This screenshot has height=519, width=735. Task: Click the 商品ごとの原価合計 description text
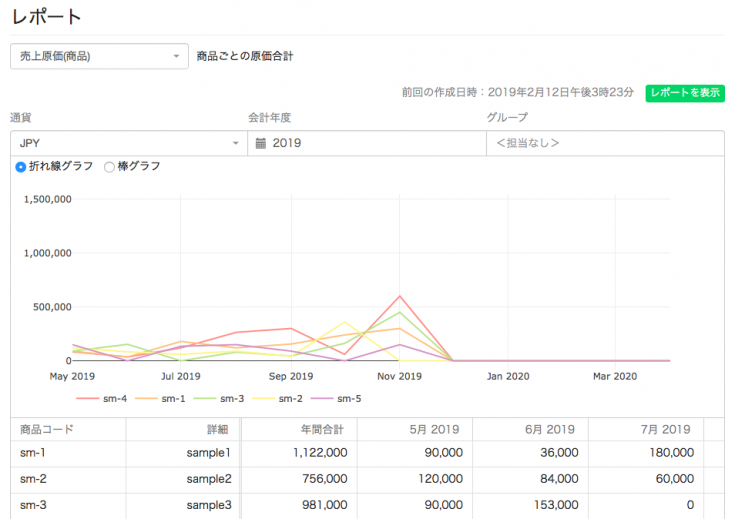coord(245,56)
